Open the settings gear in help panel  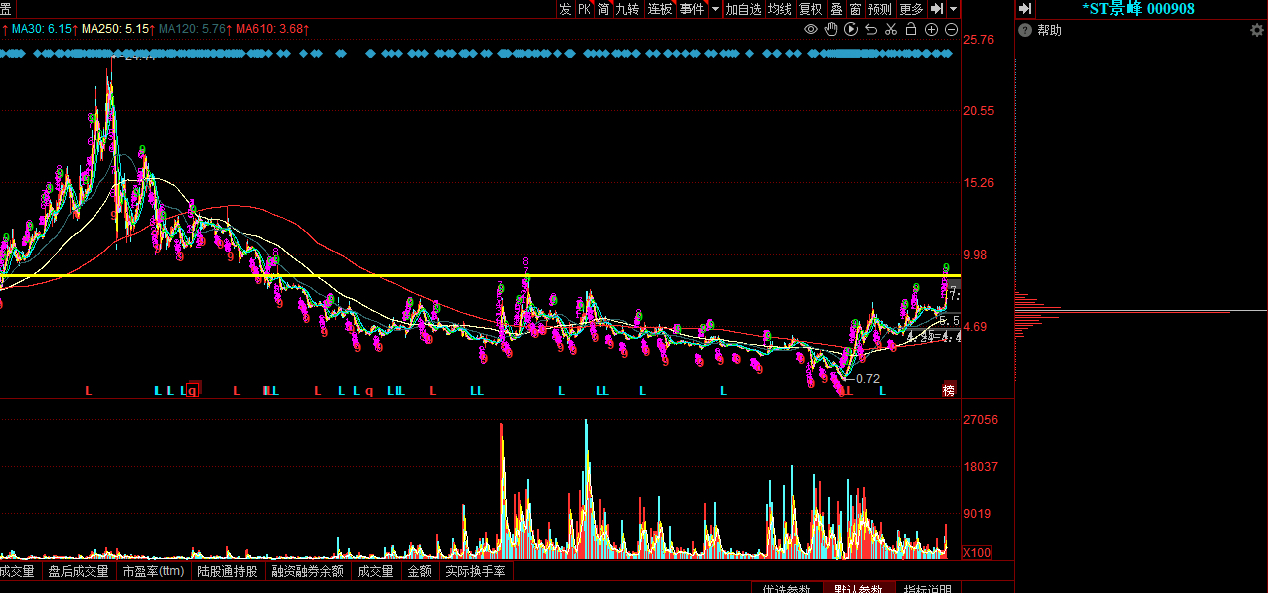pyautogui.click(x=1257, y=30)
